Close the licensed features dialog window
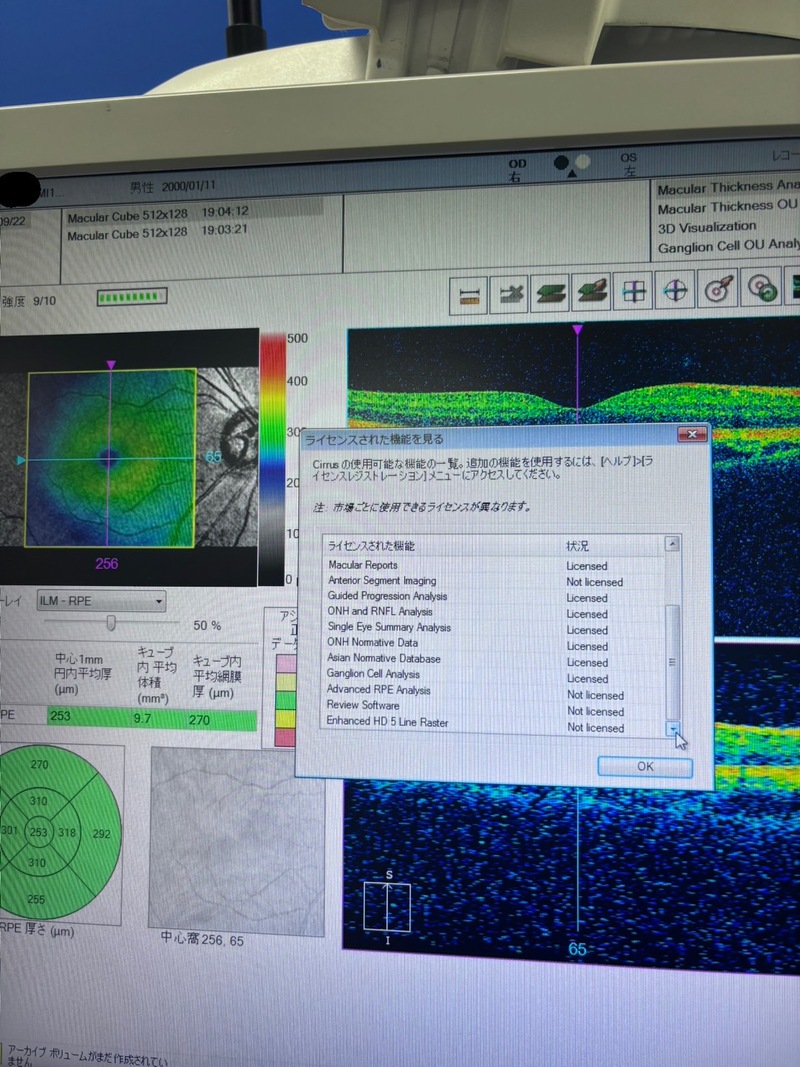Screen dimensions: 800x1067 [x=691, y=435]
